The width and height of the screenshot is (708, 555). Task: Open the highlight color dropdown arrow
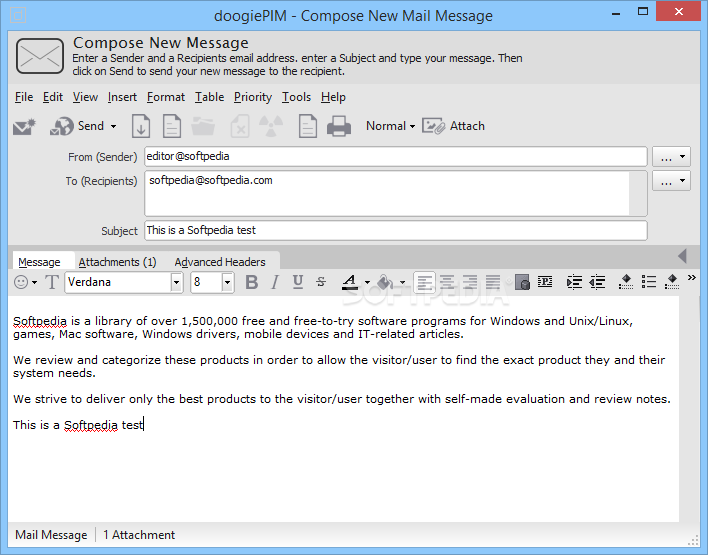pos(402,283)
